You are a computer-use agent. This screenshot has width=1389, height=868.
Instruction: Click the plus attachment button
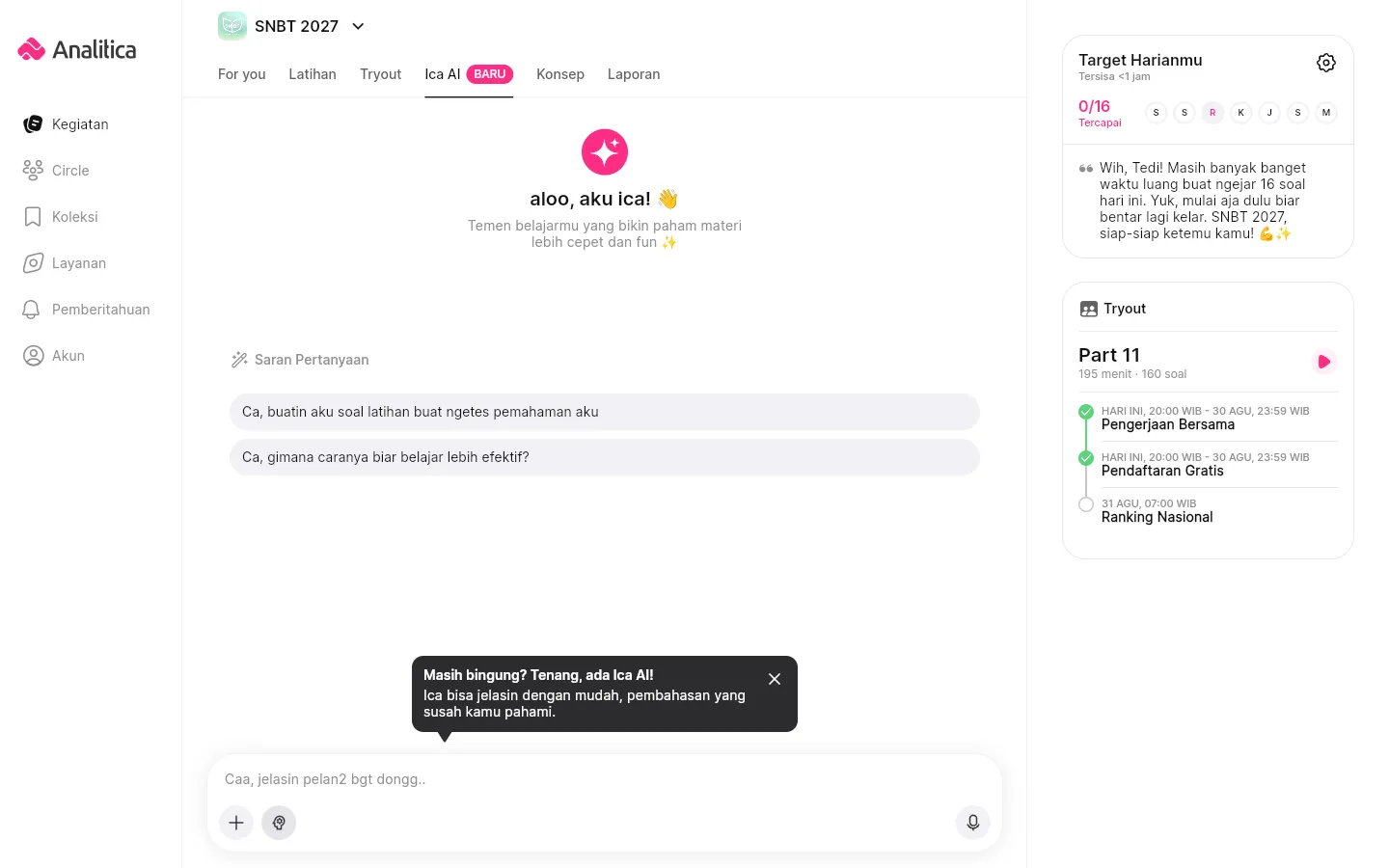(x=236, y=823)
